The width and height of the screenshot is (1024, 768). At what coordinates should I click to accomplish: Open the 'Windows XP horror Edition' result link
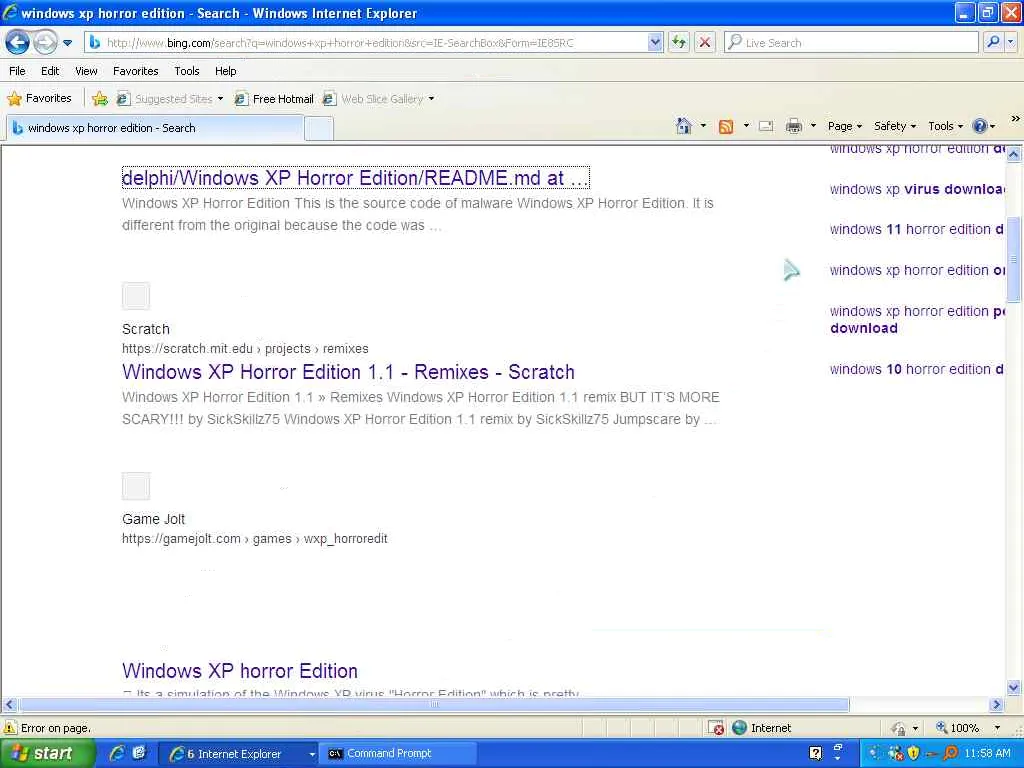pyautogui.click(x=240, y=671)
